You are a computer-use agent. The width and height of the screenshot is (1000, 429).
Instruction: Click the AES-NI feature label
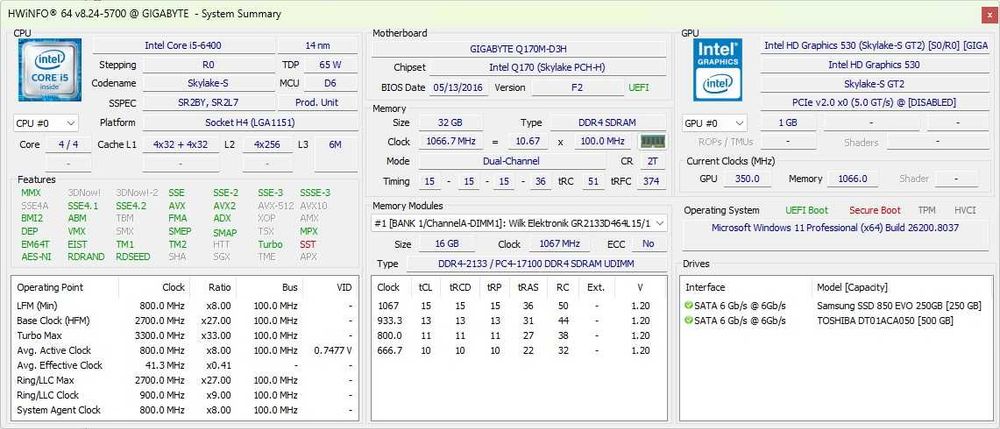[35, 257]
